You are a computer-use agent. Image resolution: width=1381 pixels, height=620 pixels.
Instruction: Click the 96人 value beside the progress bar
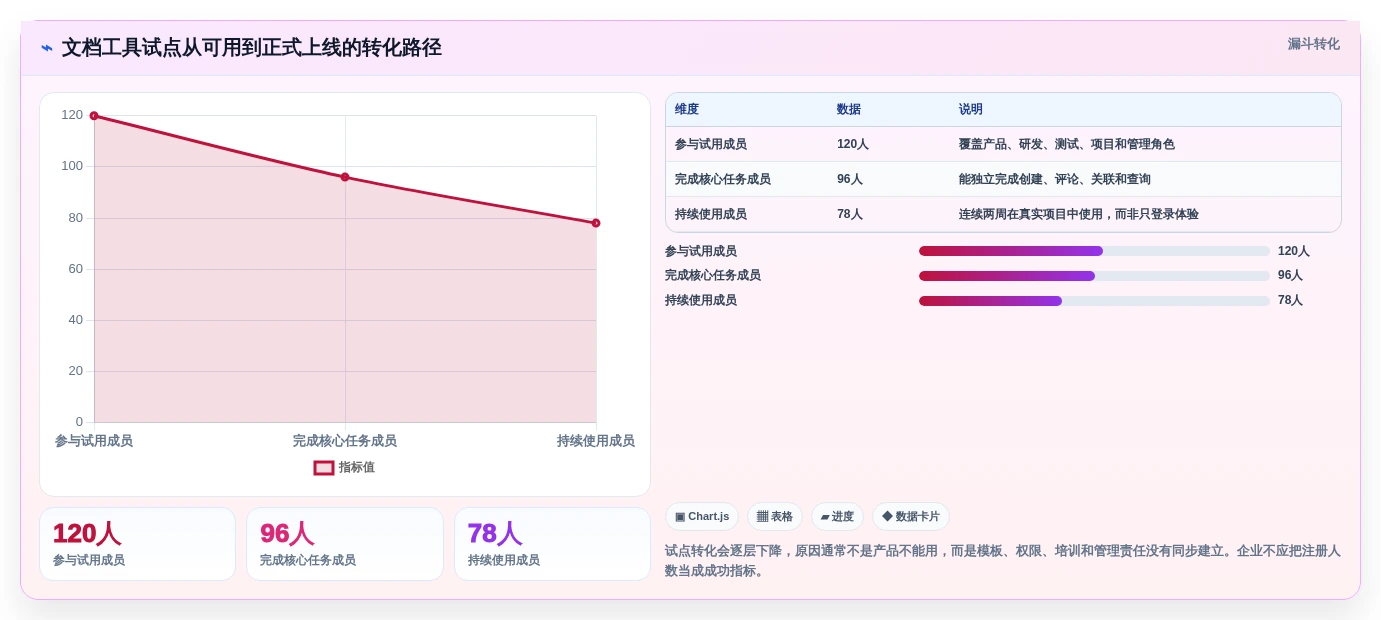click(1291, 276)
